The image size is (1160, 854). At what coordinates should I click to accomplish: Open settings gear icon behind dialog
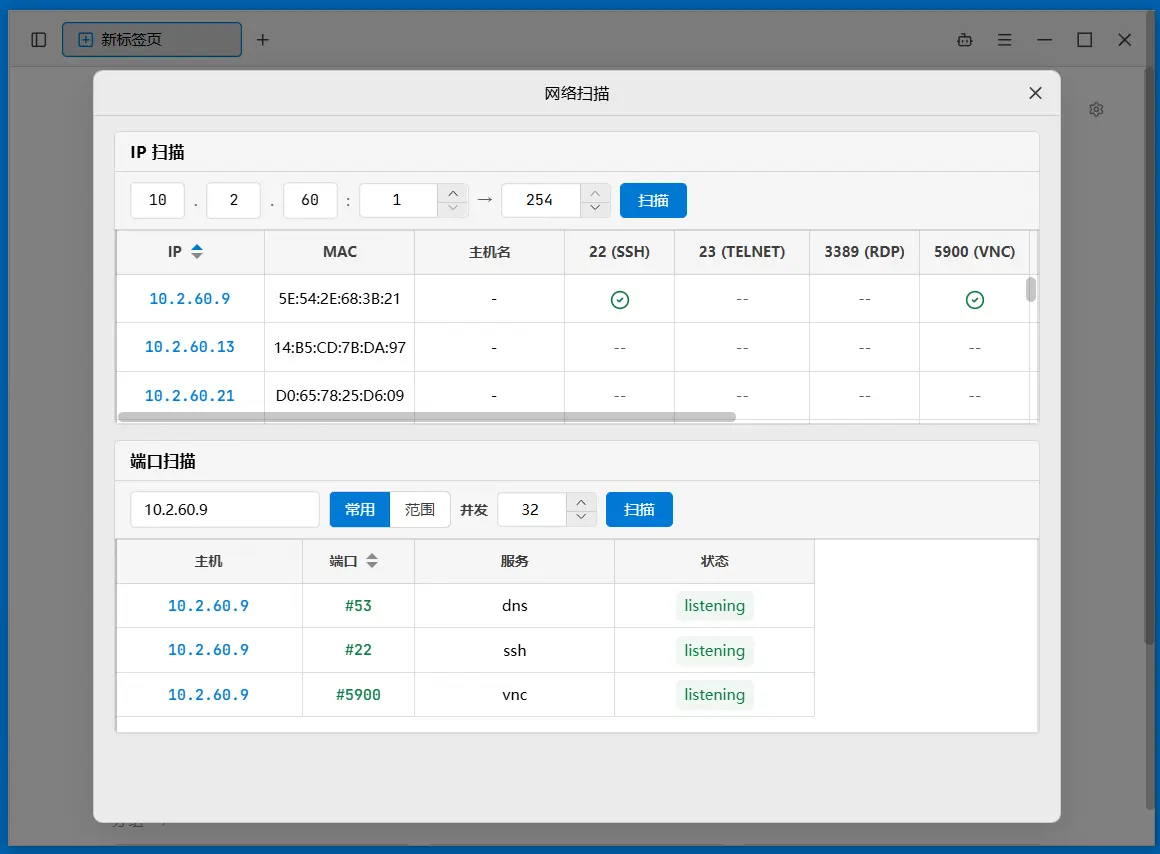(1096, 110)
